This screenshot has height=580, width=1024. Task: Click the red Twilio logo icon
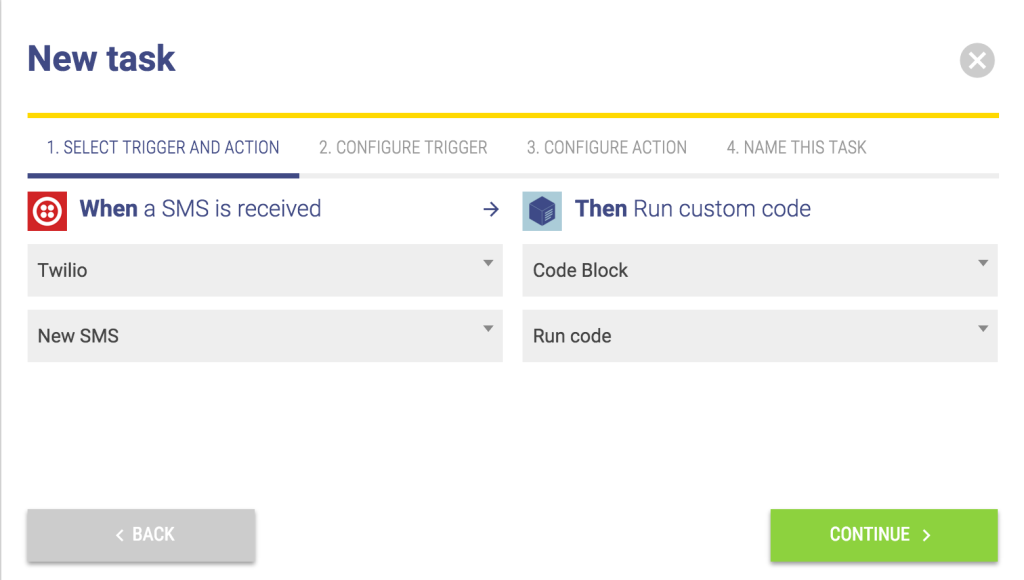[47, 211]
